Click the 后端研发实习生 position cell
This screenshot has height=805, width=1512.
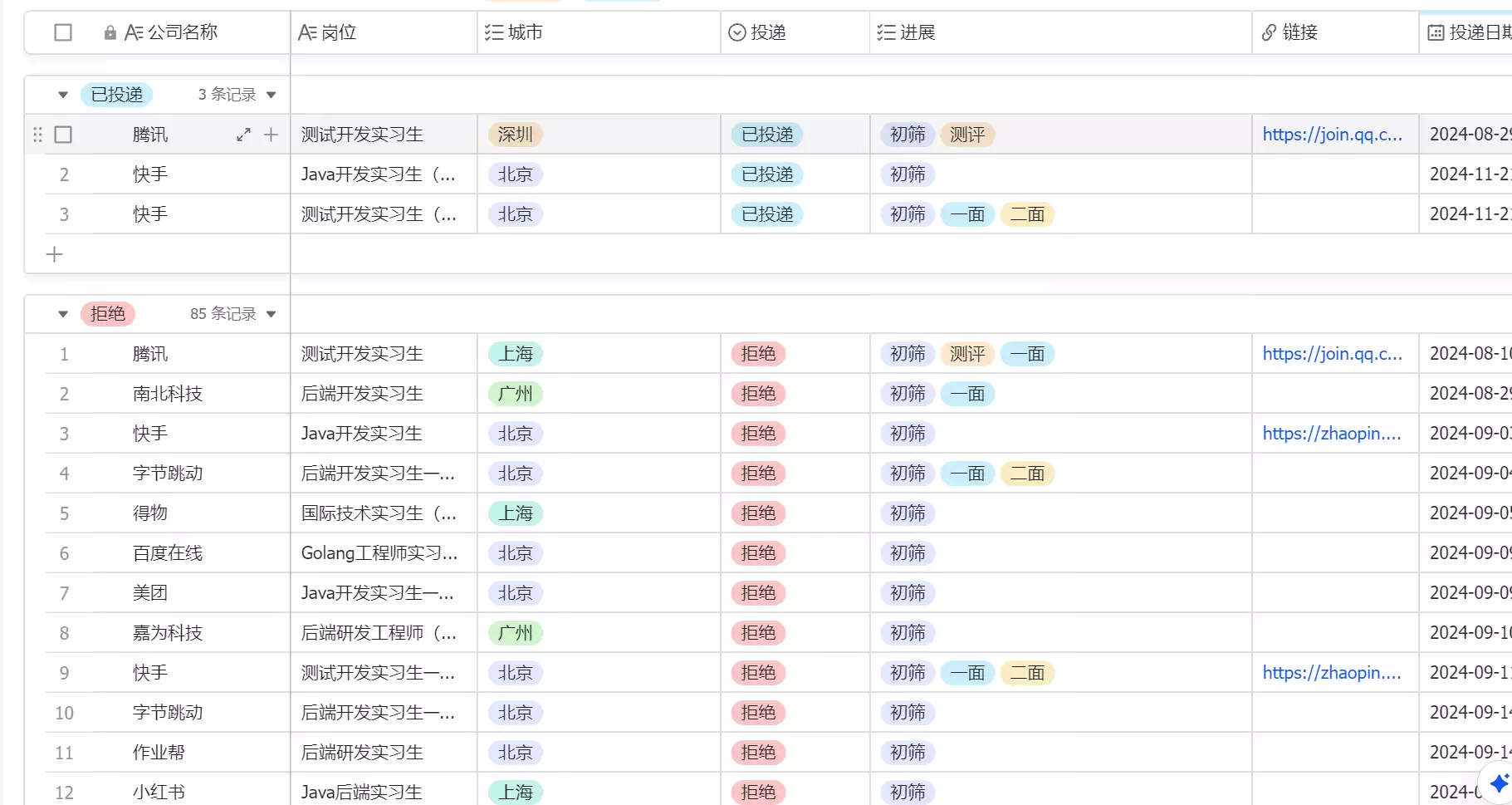pos(384,753)
